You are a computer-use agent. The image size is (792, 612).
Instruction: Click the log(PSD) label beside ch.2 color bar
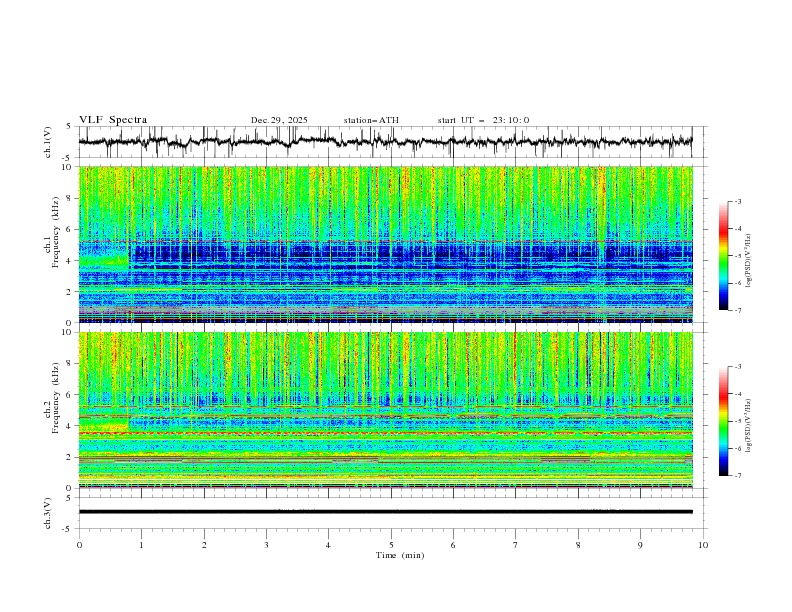(748, 426)
